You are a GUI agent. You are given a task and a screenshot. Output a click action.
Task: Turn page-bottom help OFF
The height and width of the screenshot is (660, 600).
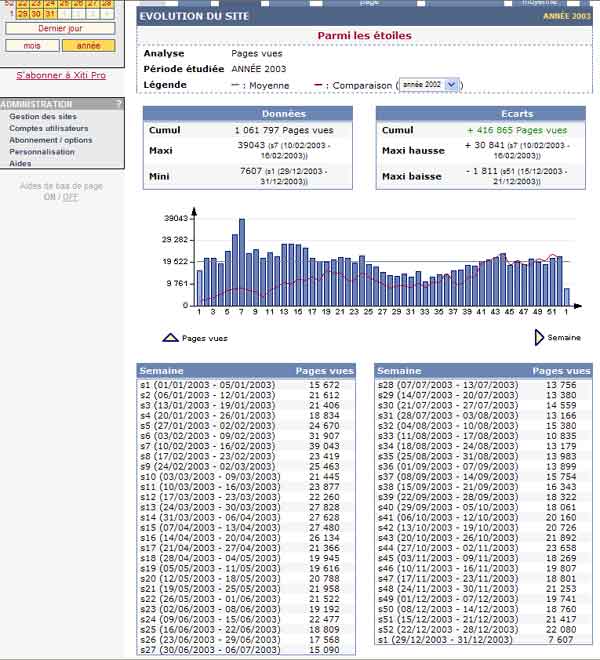coord(70,197)
